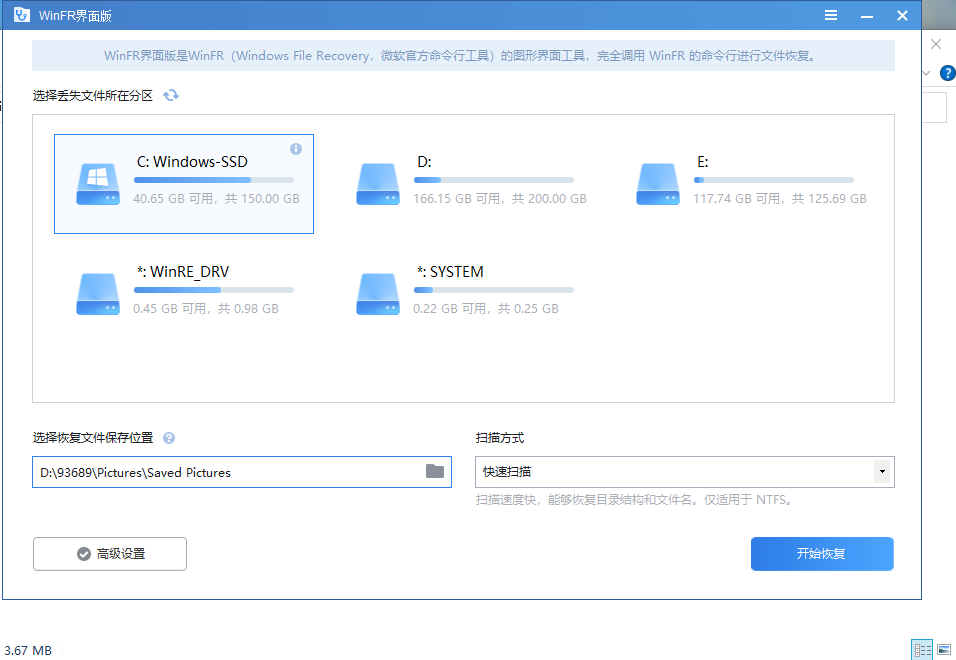The height and width of the screenshot is (660, 956).
Task: Click the info icon on C: Windows-SSD tile
Action: click(x=295, y=148)
